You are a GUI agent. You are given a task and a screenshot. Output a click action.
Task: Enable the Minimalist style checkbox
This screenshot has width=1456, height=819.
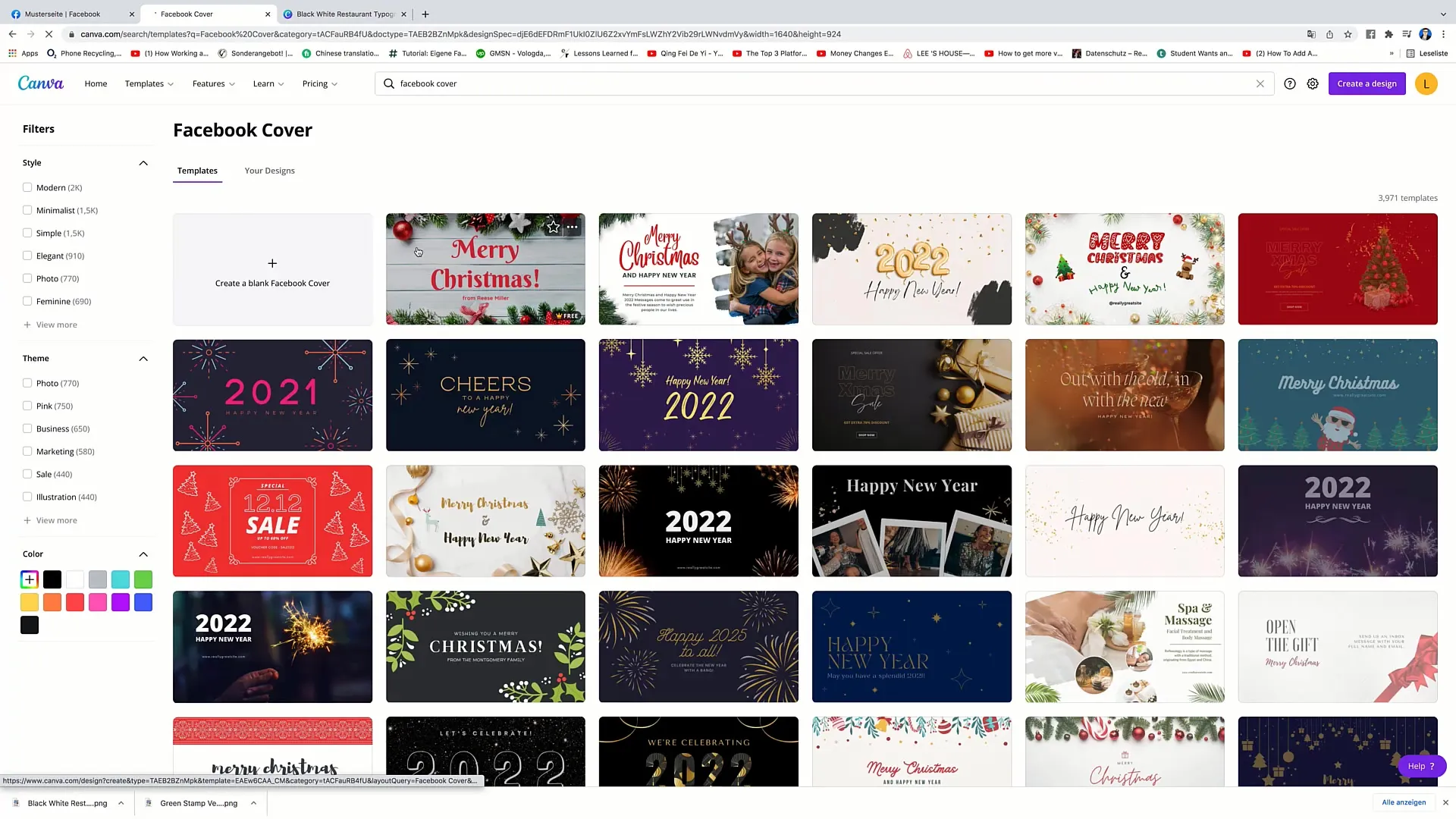[27, 210]
